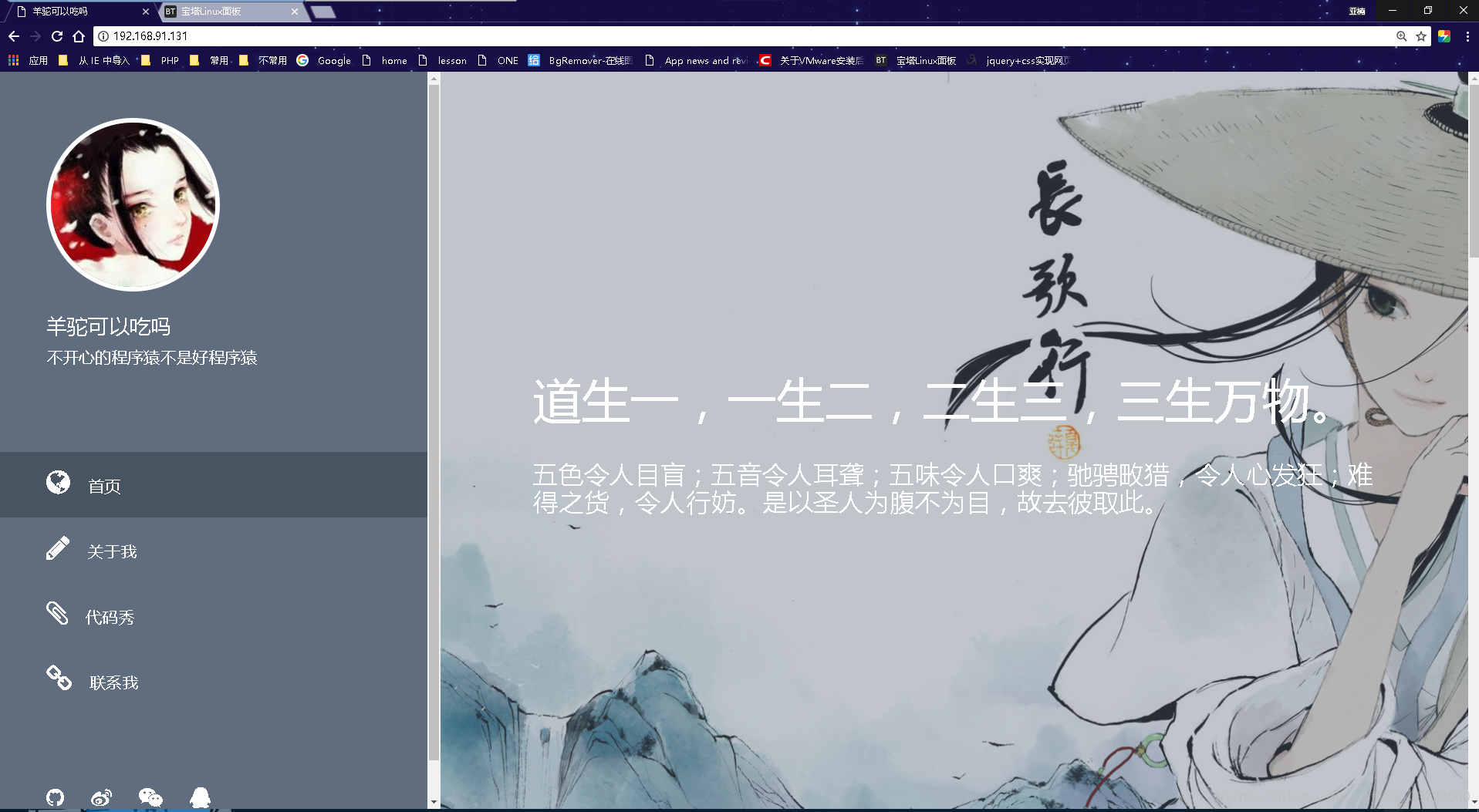The image size is (1479, 812).
Task: Select 代码秀 in the sidebar menu
Action: [214, 616]
